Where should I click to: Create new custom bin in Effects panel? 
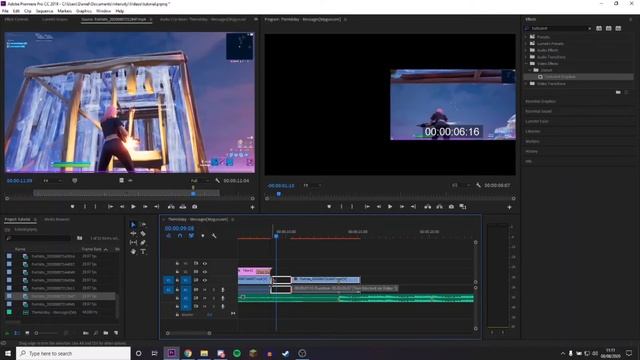pos(618,92)
